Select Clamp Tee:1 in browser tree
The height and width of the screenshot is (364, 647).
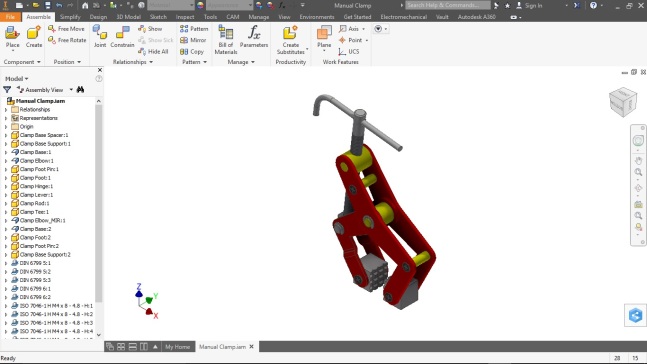coord(34,212)
